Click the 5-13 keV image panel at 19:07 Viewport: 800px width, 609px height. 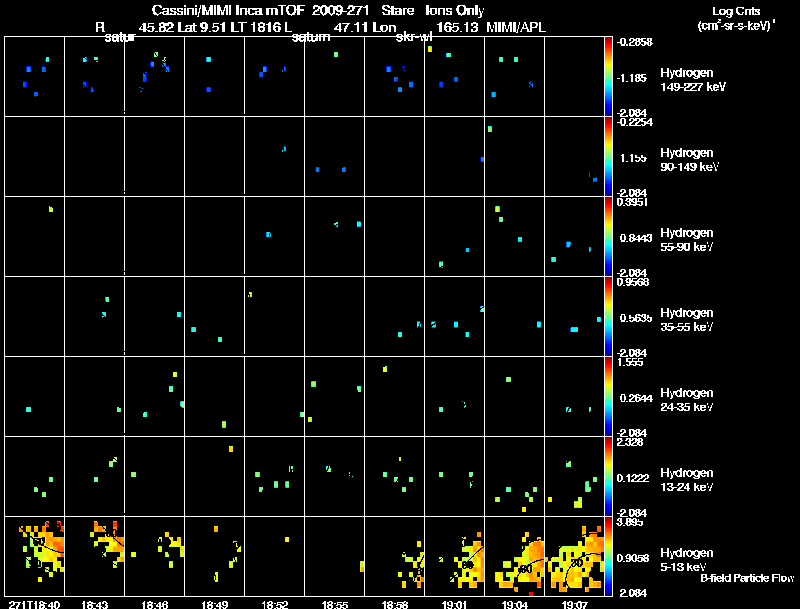(x=574, y=557)
